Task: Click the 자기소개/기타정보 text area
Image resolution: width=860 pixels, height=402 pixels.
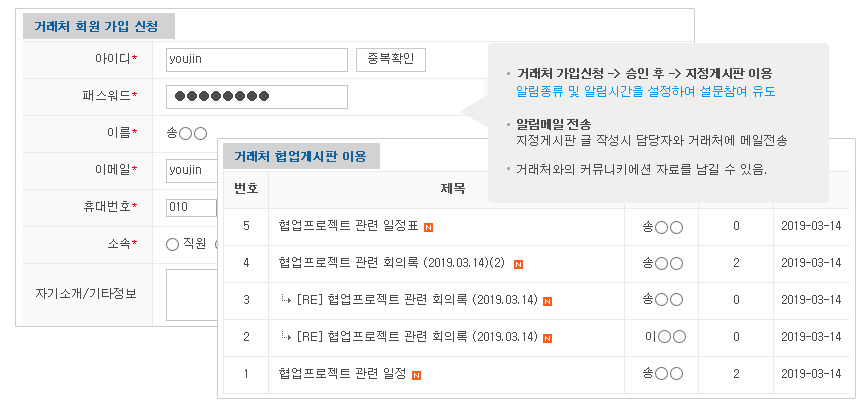Action: tap(192, 295)
